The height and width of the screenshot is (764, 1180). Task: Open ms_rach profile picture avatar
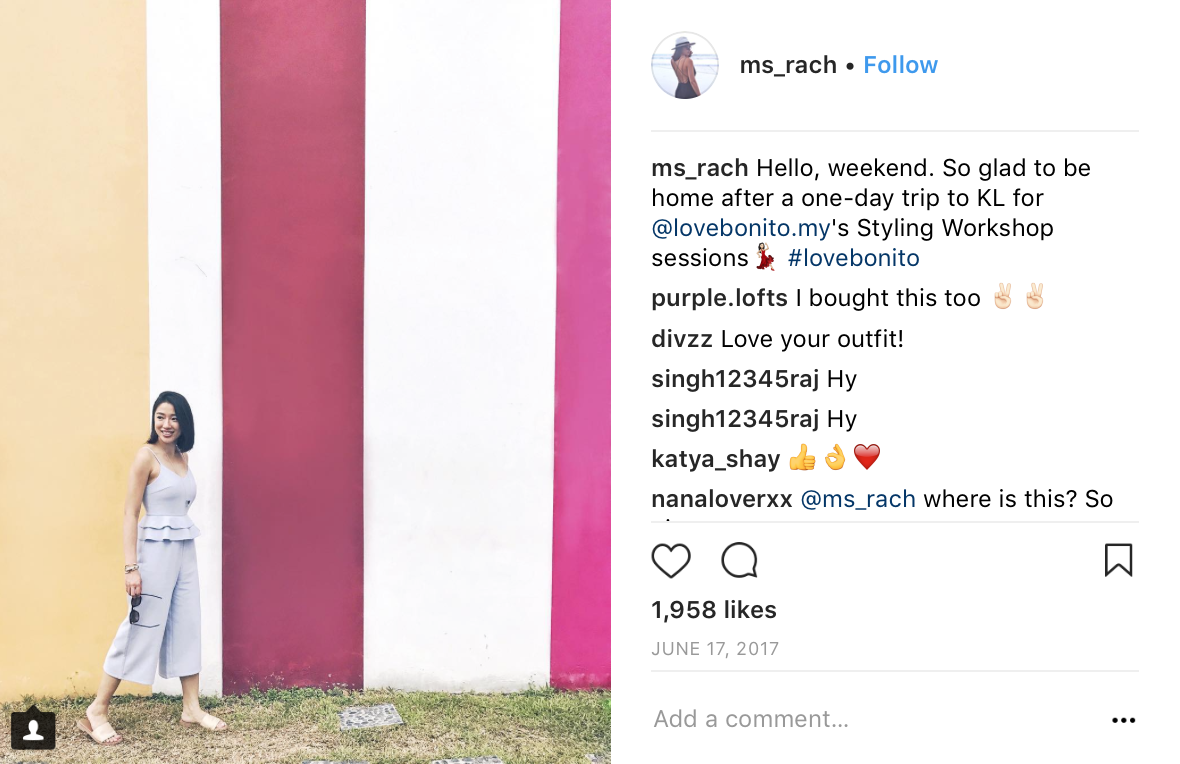click(x=684, y=65)
